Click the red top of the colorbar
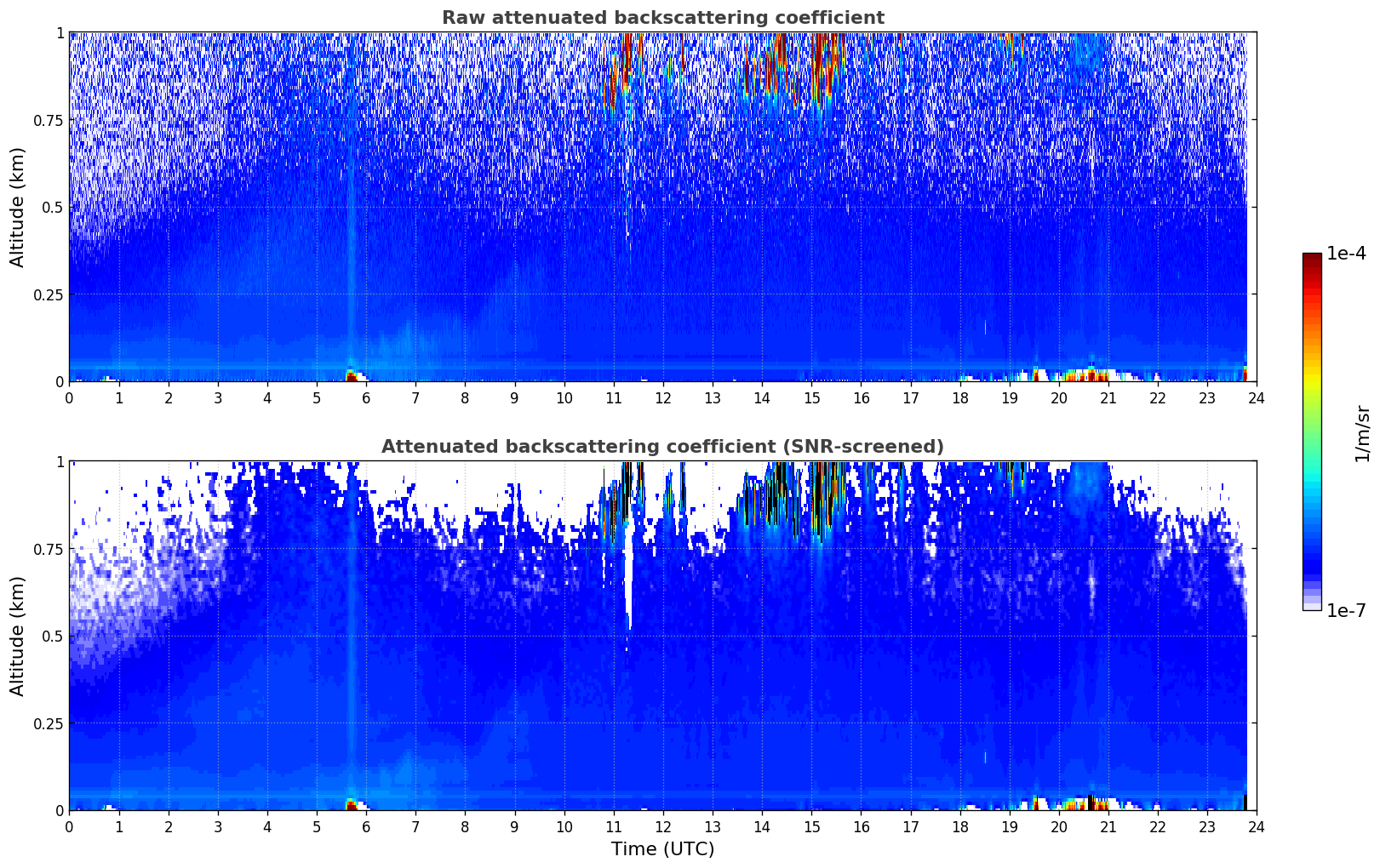The height and width of the screenshot is (868, 1380). [x=1311, y=262]
